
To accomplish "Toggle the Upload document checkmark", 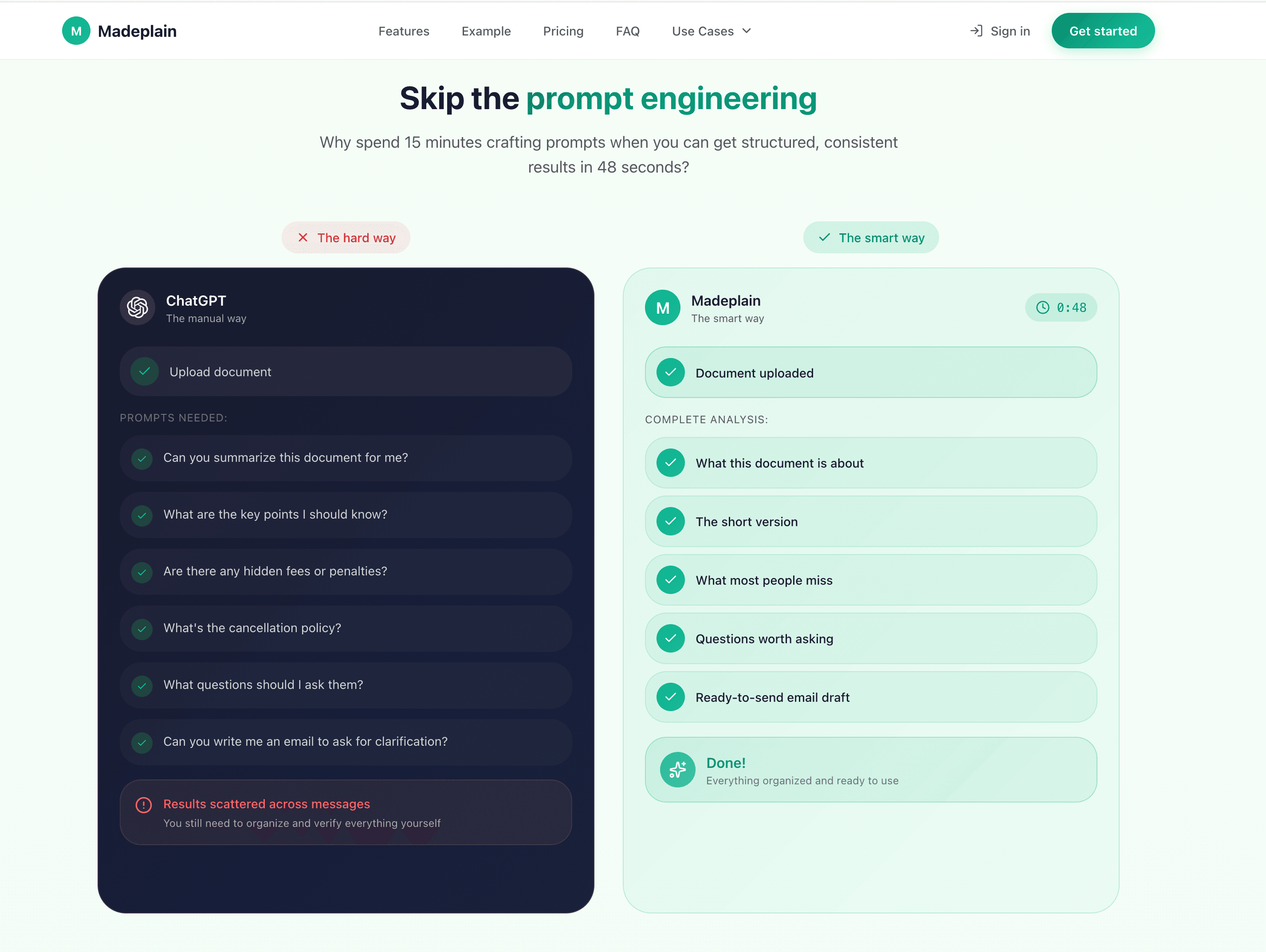I will (144, 371).
